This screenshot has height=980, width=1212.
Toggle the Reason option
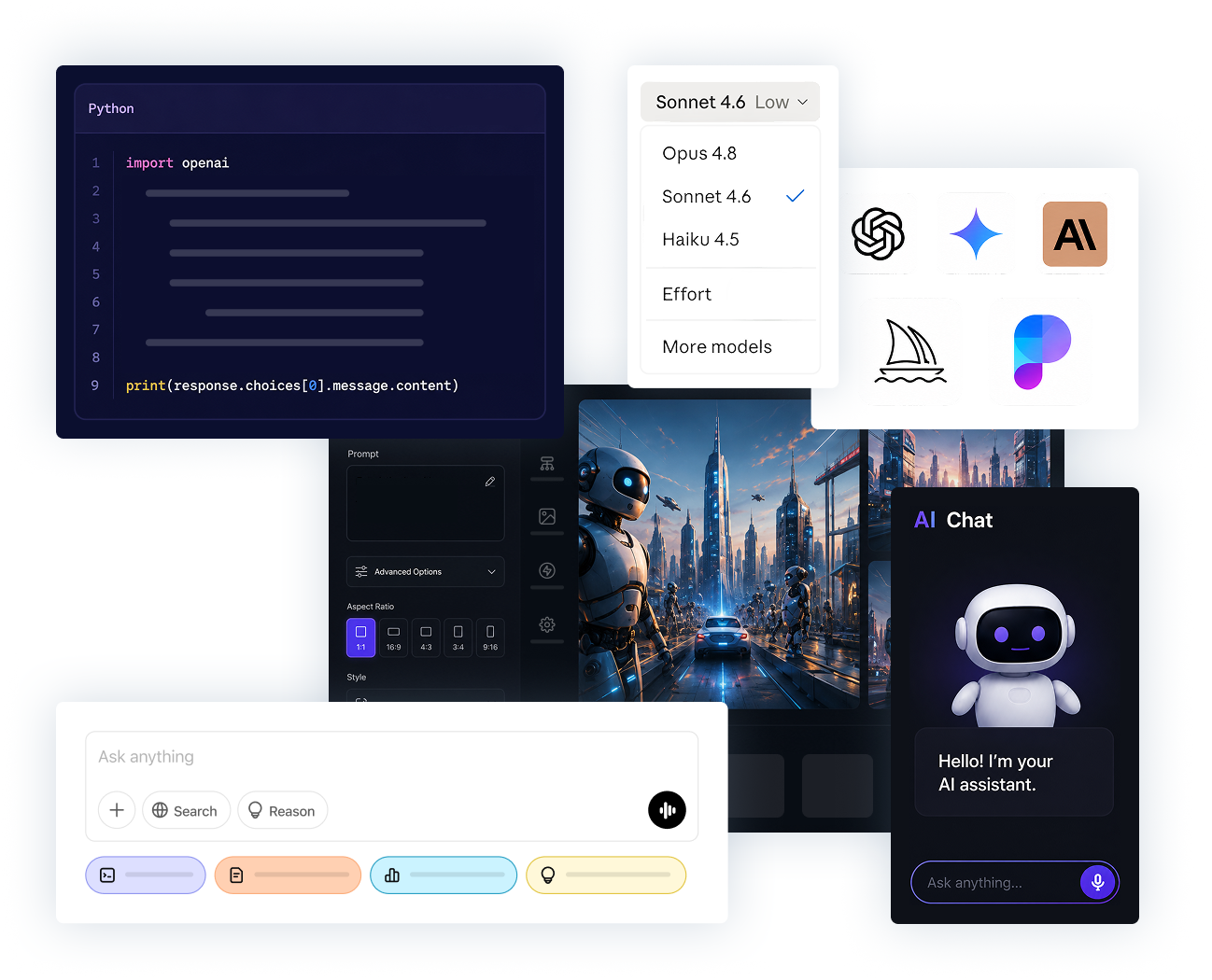click(x=282, y=810)
